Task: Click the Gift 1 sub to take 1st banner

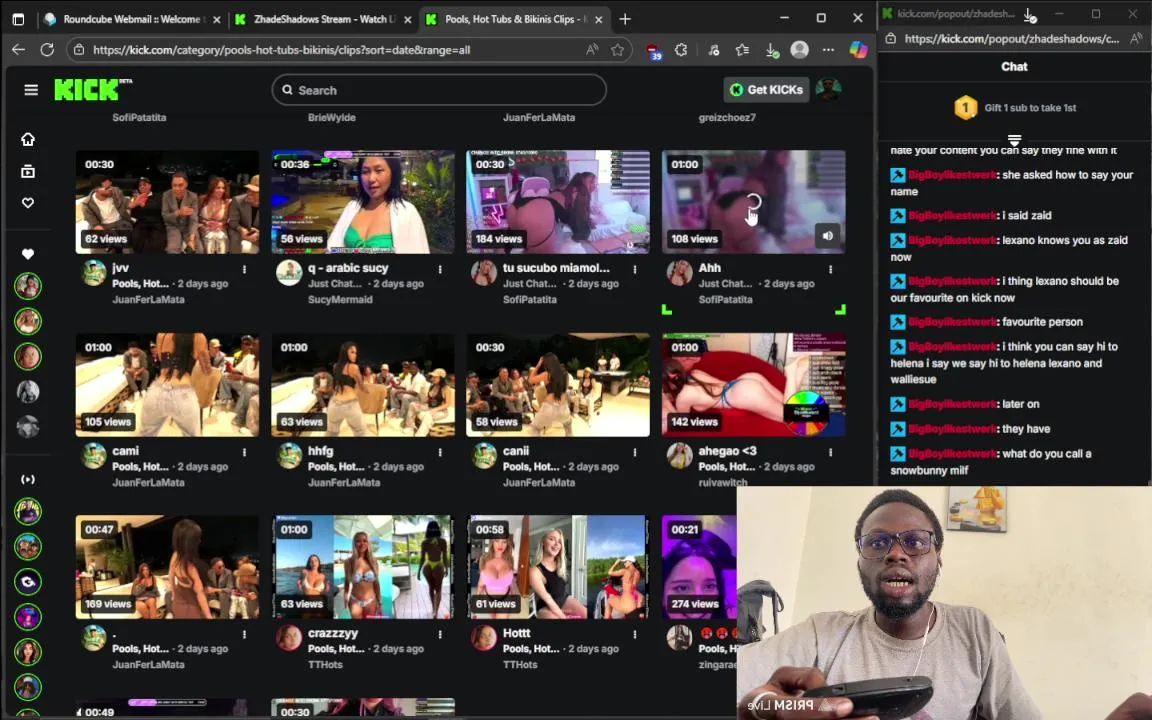Action: (1015, 108)
